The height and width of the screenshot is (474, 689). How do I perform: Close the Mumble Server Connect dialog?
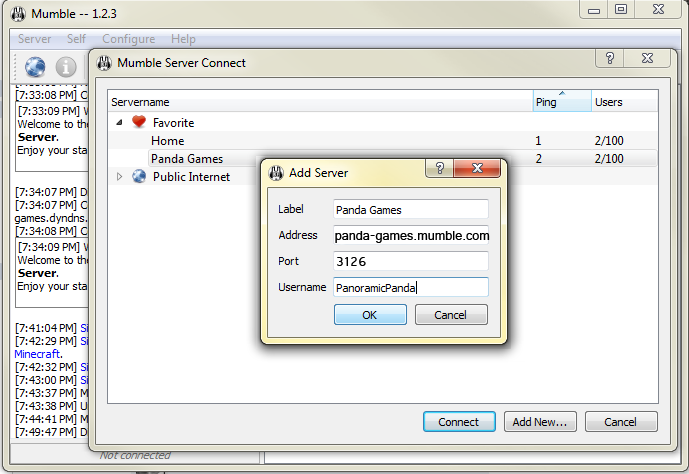(647, 58)
